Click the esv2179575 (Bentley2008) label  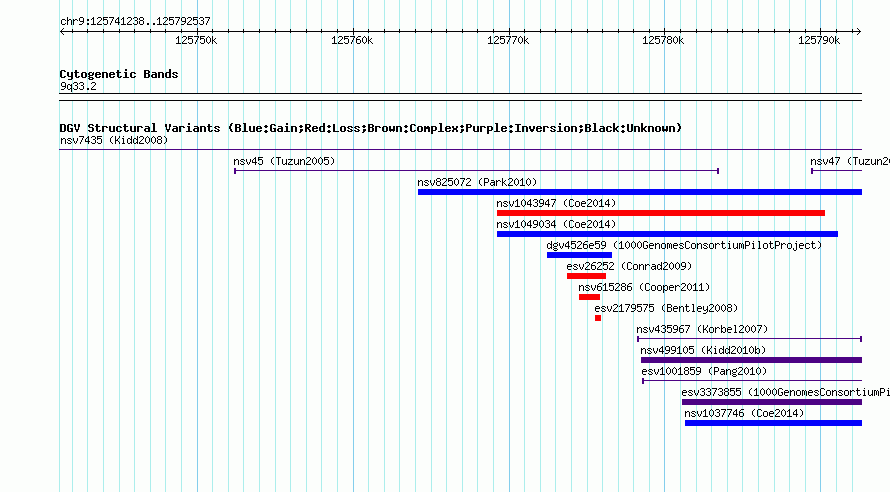tap(666, 308)
